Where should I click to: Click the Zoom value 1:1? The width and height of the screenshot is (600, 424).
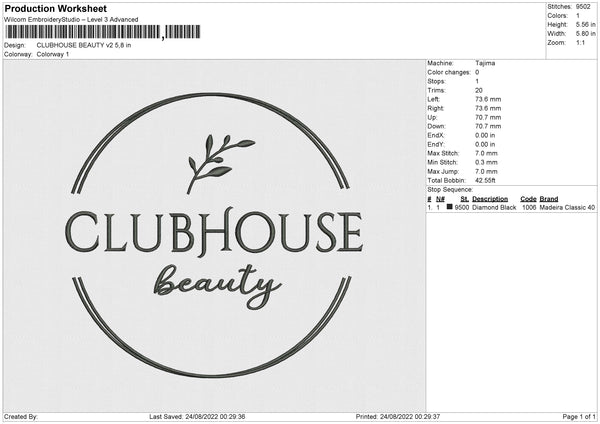tap(580, 43)
